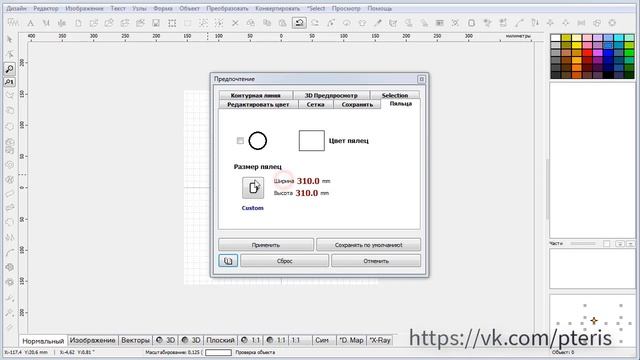Screen dimensions: 640x360
Task: Click the highlighted undo arrow icon
Action: (x=299, y=23)
